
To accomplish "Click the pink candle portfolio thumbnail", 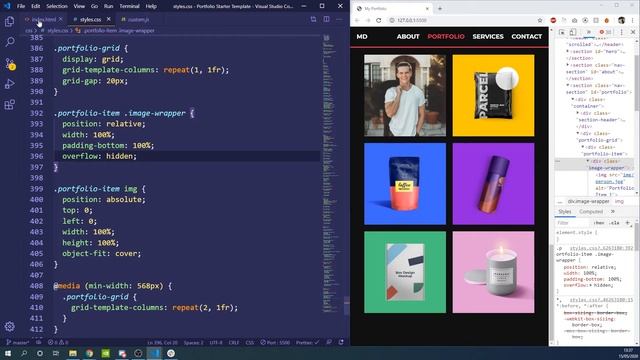I will click(493, 272).
